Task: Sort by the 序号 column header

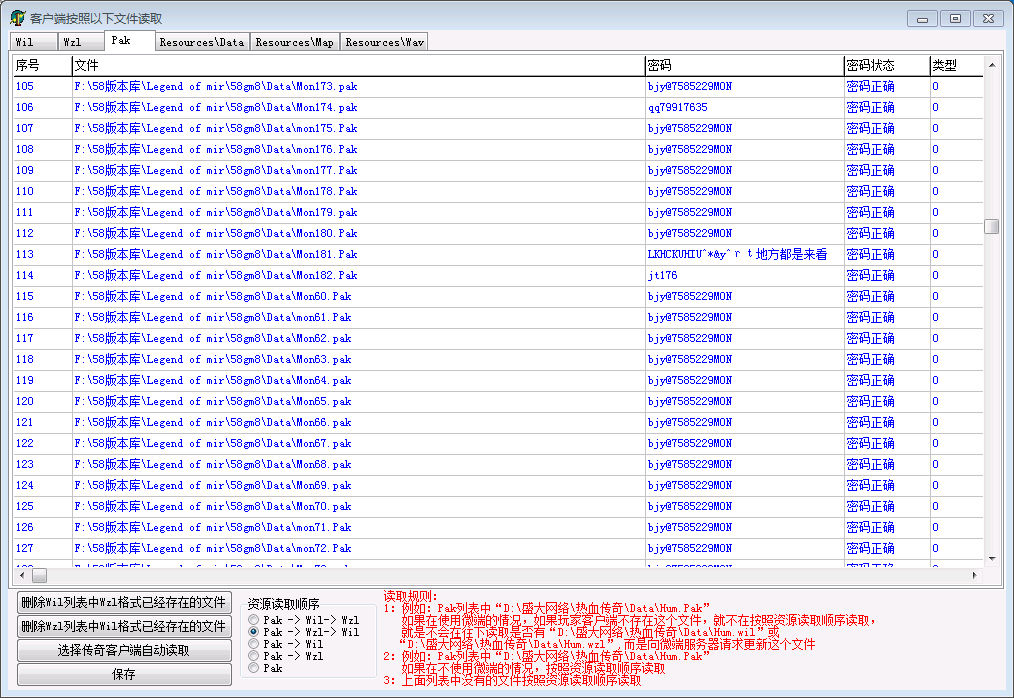Action: [x=42, y=65]
